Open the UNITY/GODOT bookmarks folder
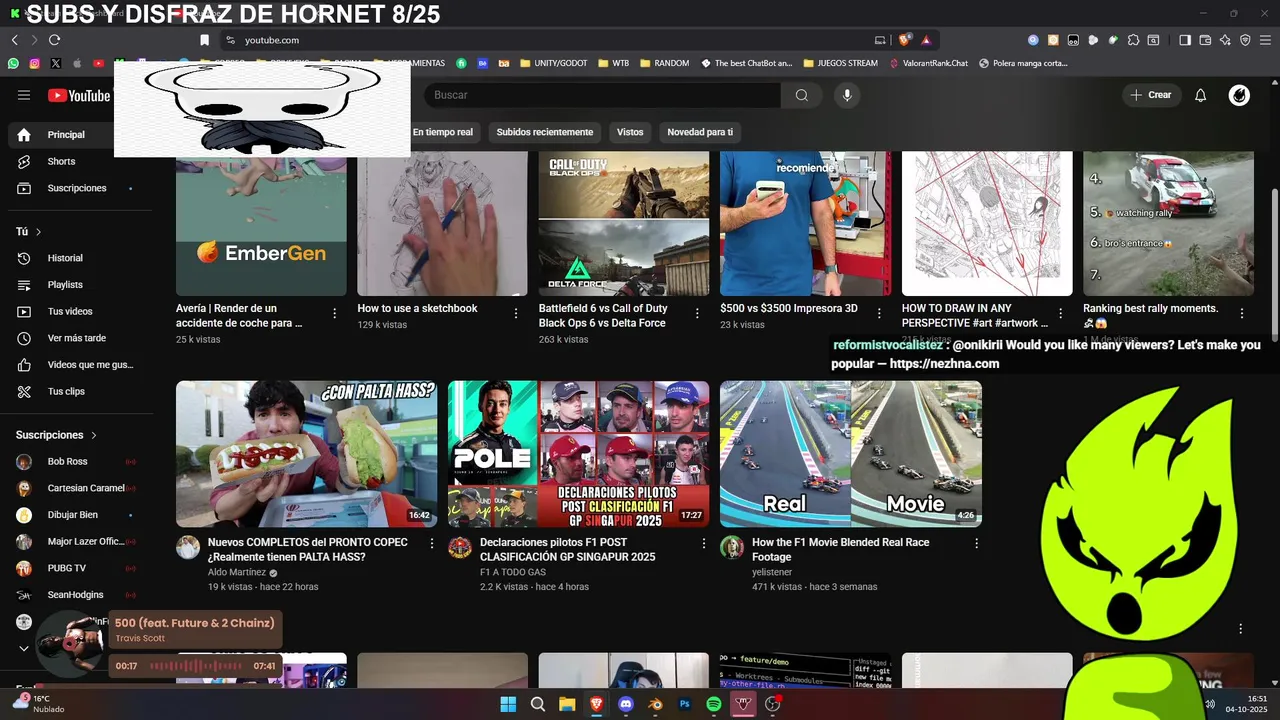This screenshot has height=720, width=1280. [x=554, y=63]
